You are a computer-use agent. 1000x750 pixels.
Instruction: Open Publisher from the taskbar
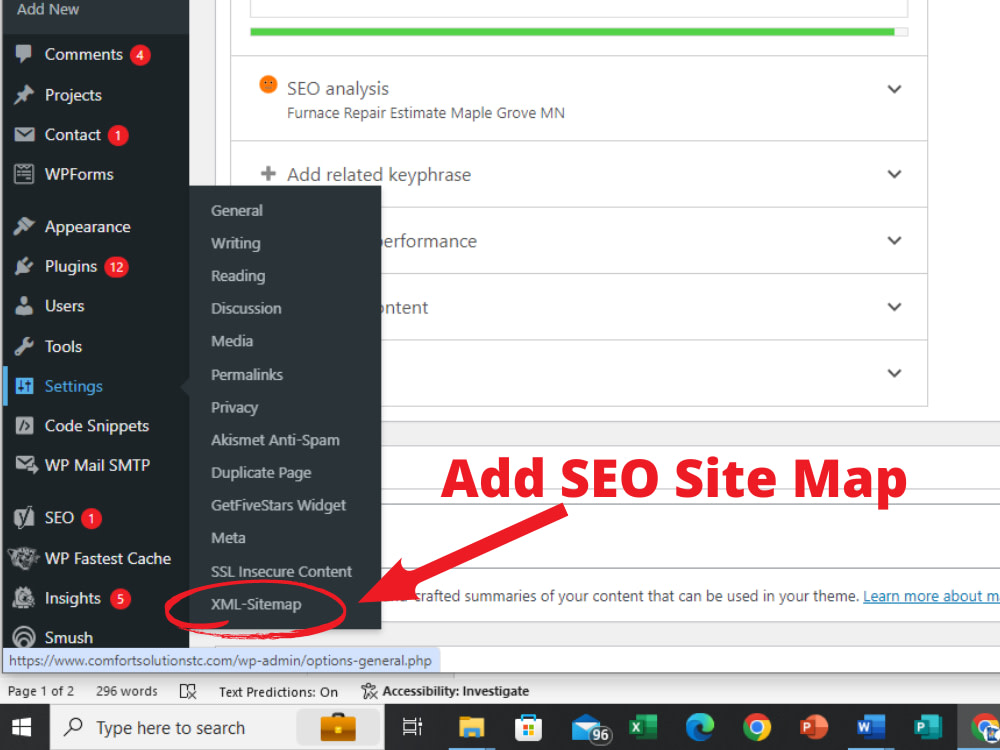click(x=928, y=727)
